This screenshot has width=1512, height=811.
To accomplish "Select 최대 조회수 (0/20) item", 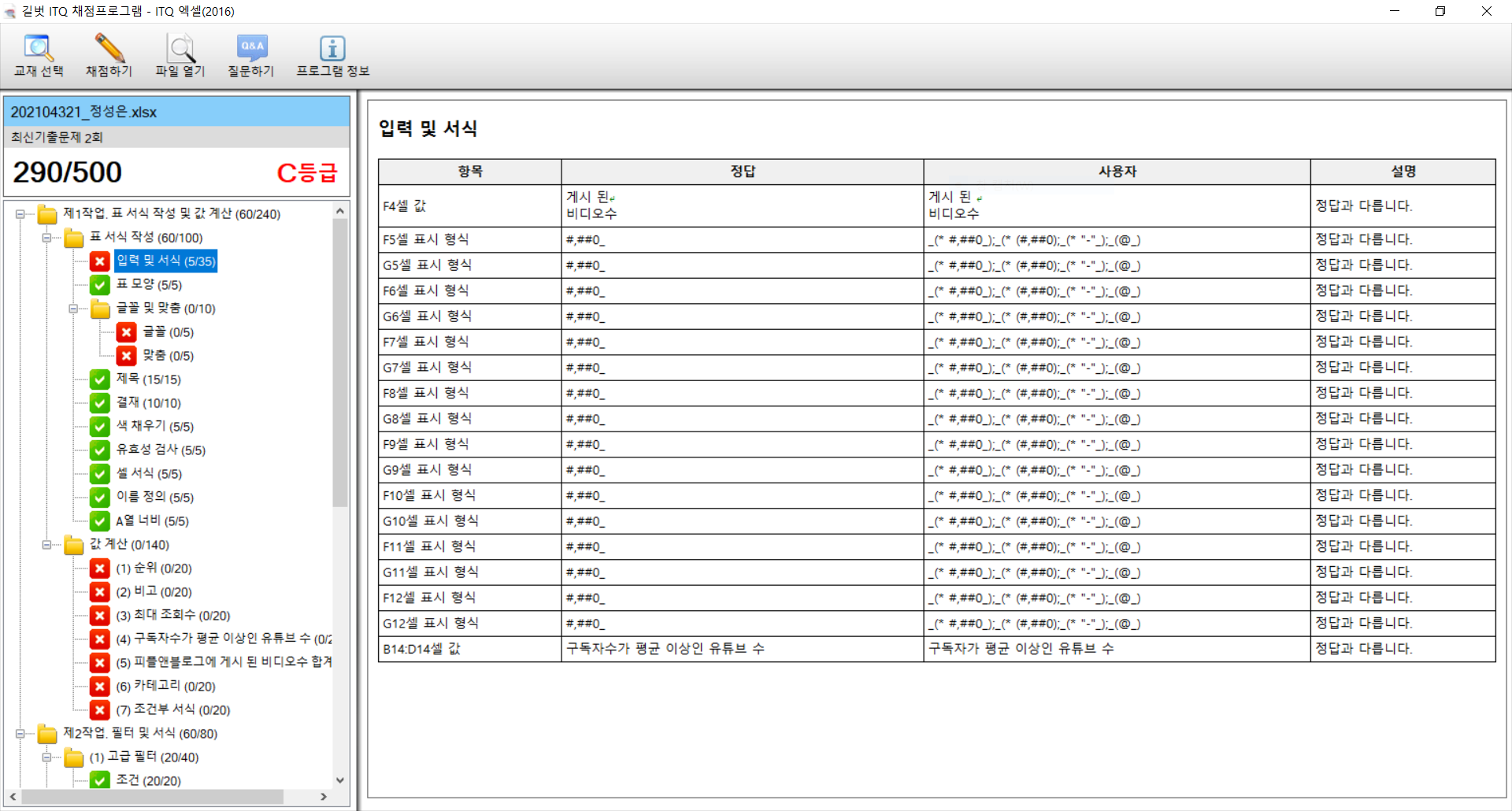I will tap(173, 616).
